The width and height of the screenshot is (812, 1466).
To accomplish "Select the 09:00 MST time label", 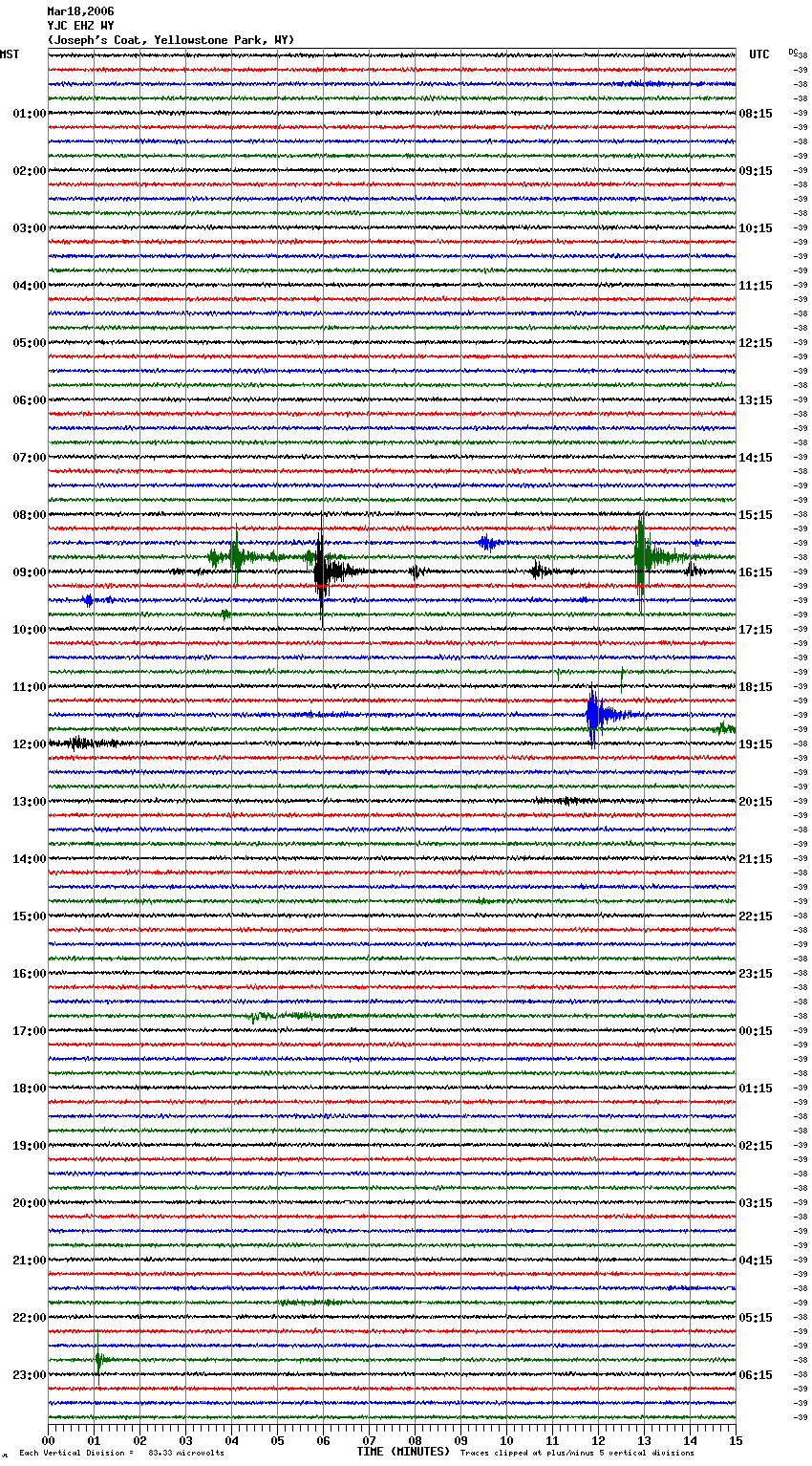I will point(30,572).
